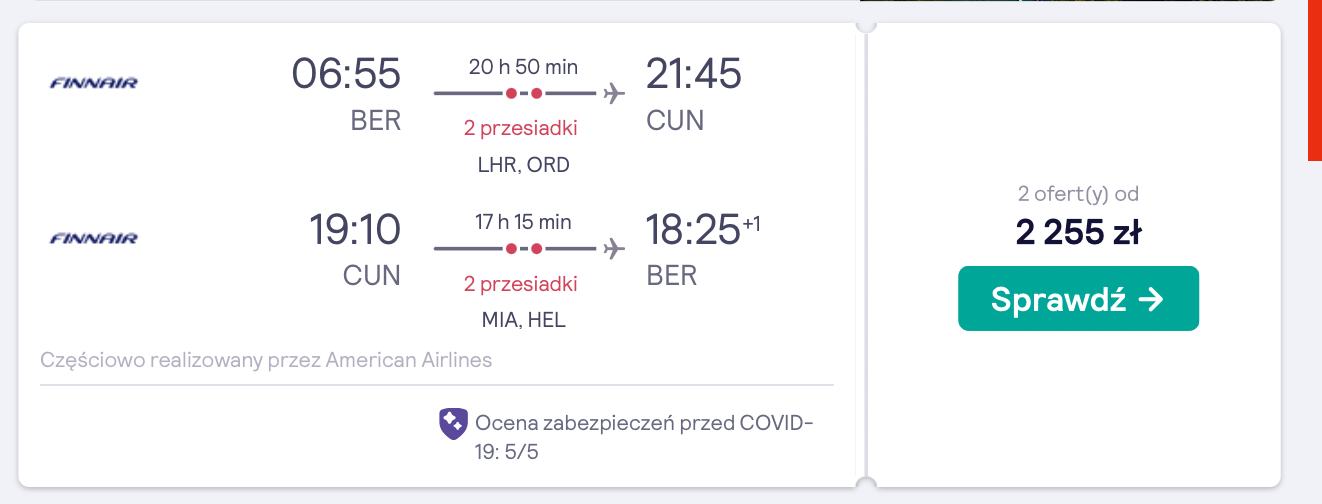Click 2 przesiadki under the 20 h 50 min duration
Screen dimensions: 1322x504
tap(521, 128)
